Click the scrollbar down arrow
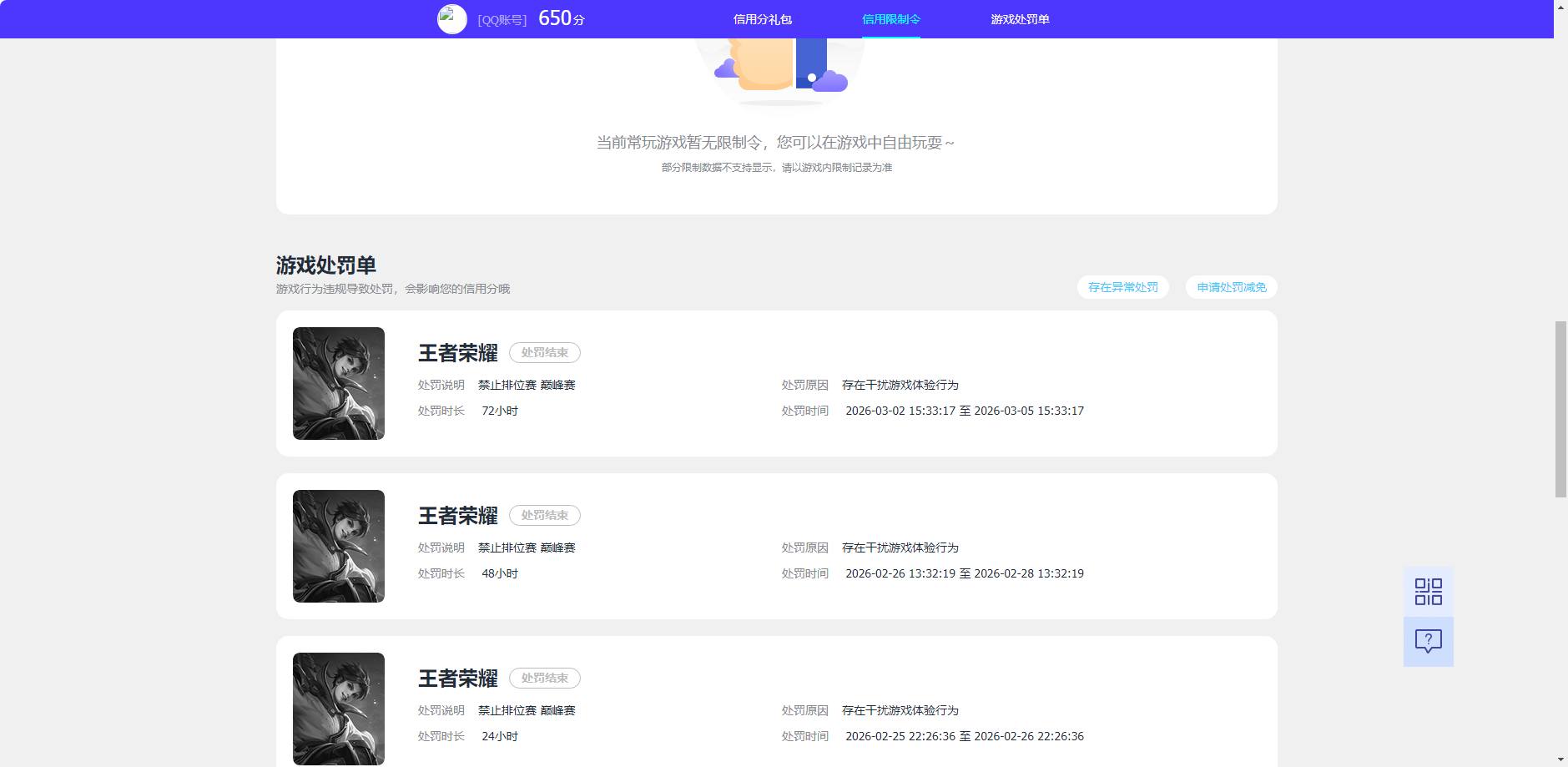 pos(1560,760)
